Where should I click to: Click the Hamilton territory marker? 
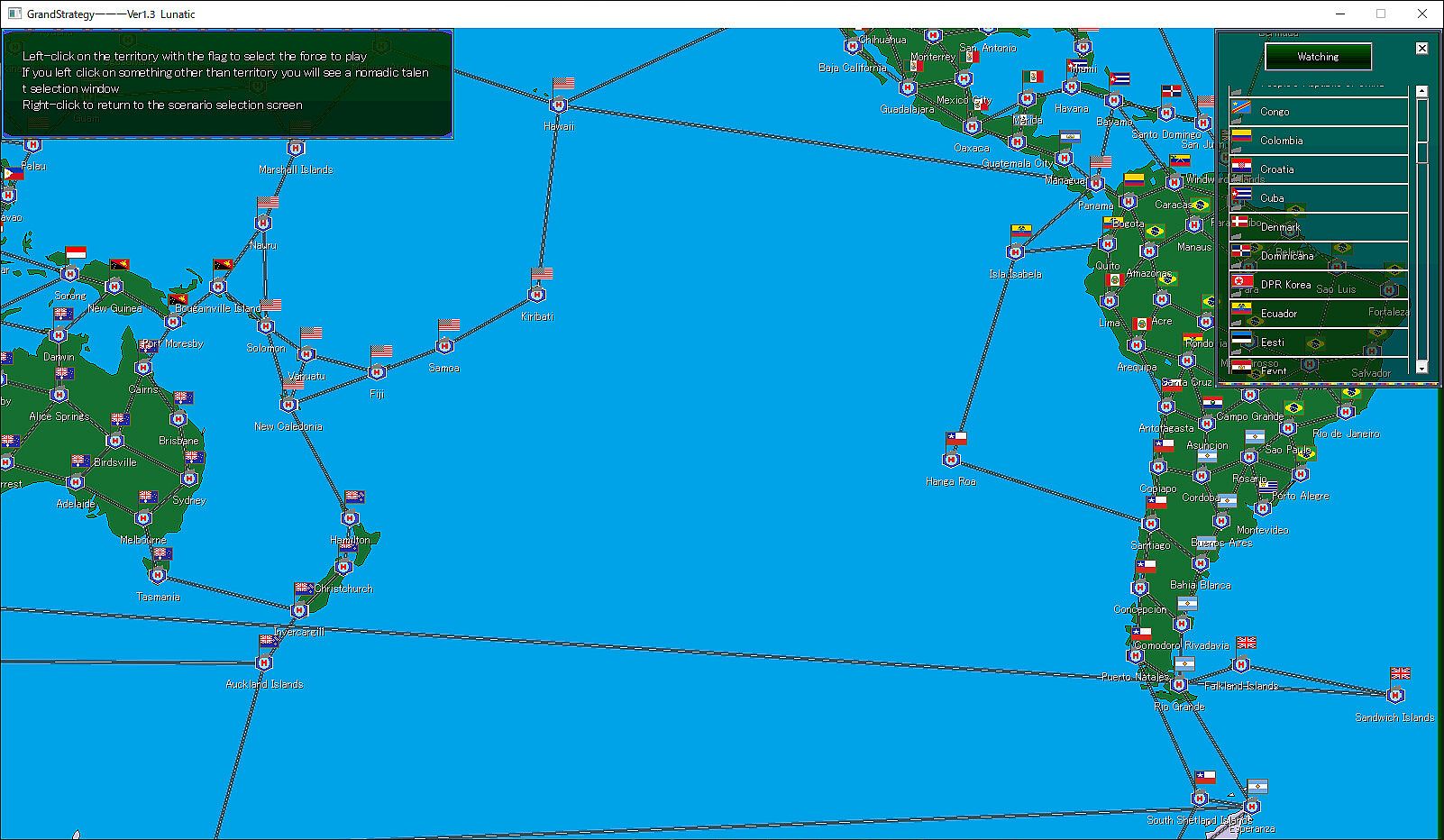350,518
